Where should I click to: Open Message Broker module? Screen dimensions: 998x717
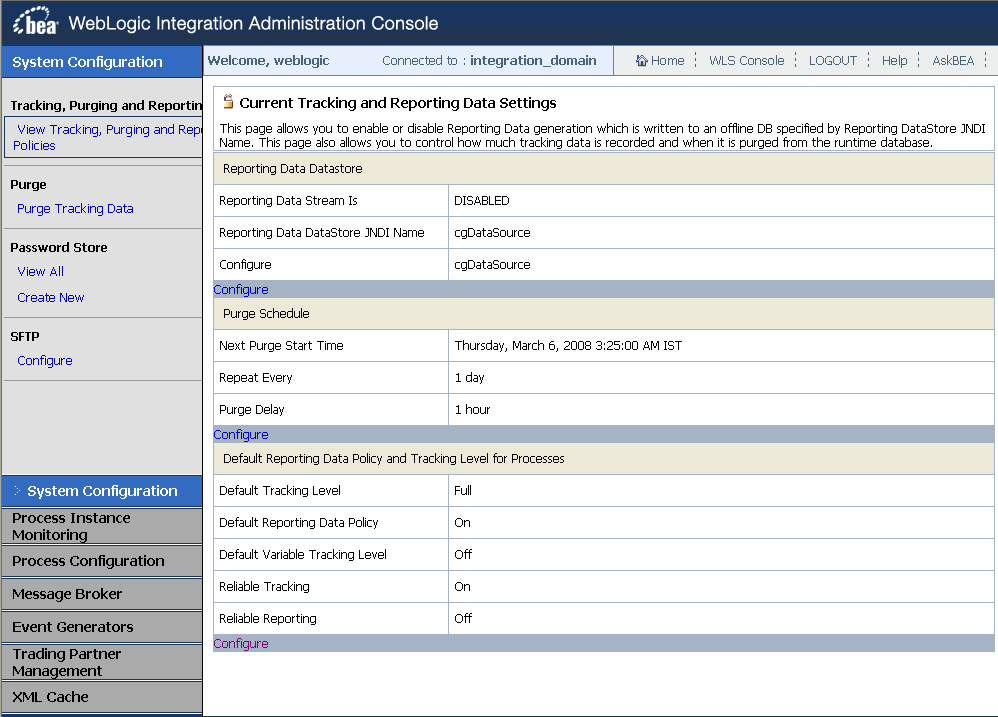pos(102,594)
